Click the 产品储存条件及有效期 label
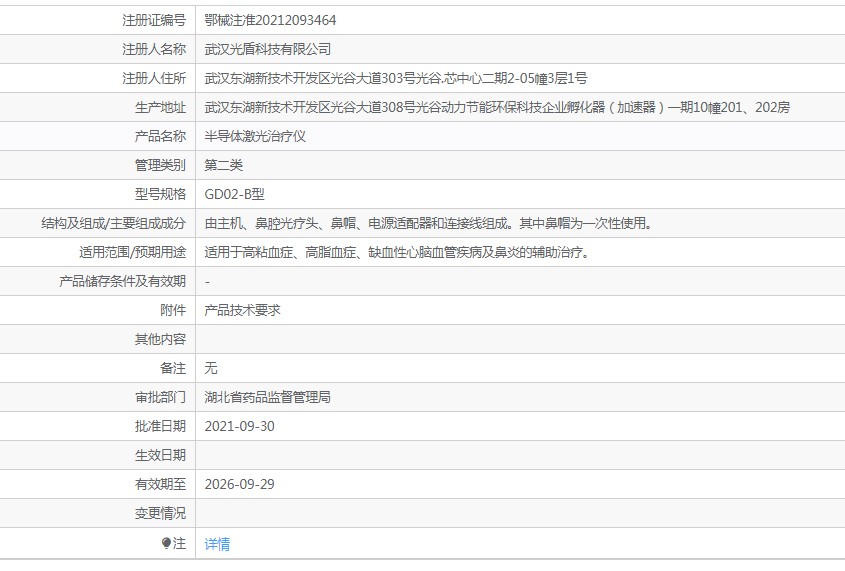 pos(122,282)
